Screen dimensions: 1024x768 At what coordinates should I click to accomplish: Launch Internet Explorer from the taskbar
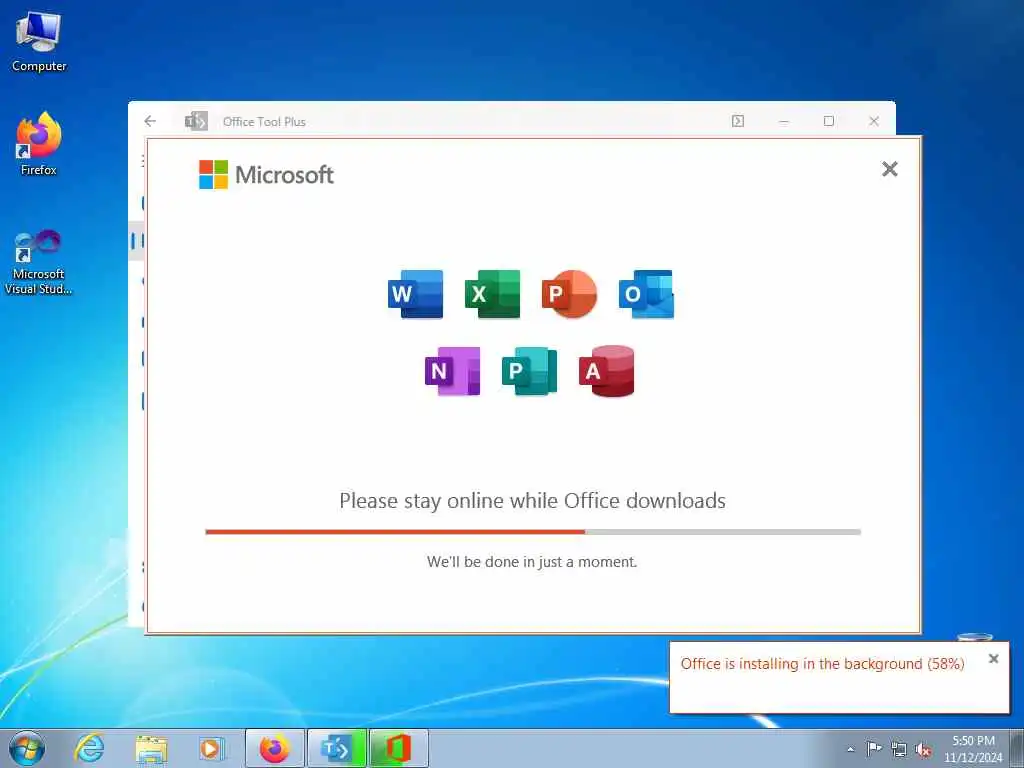(89, 748)
